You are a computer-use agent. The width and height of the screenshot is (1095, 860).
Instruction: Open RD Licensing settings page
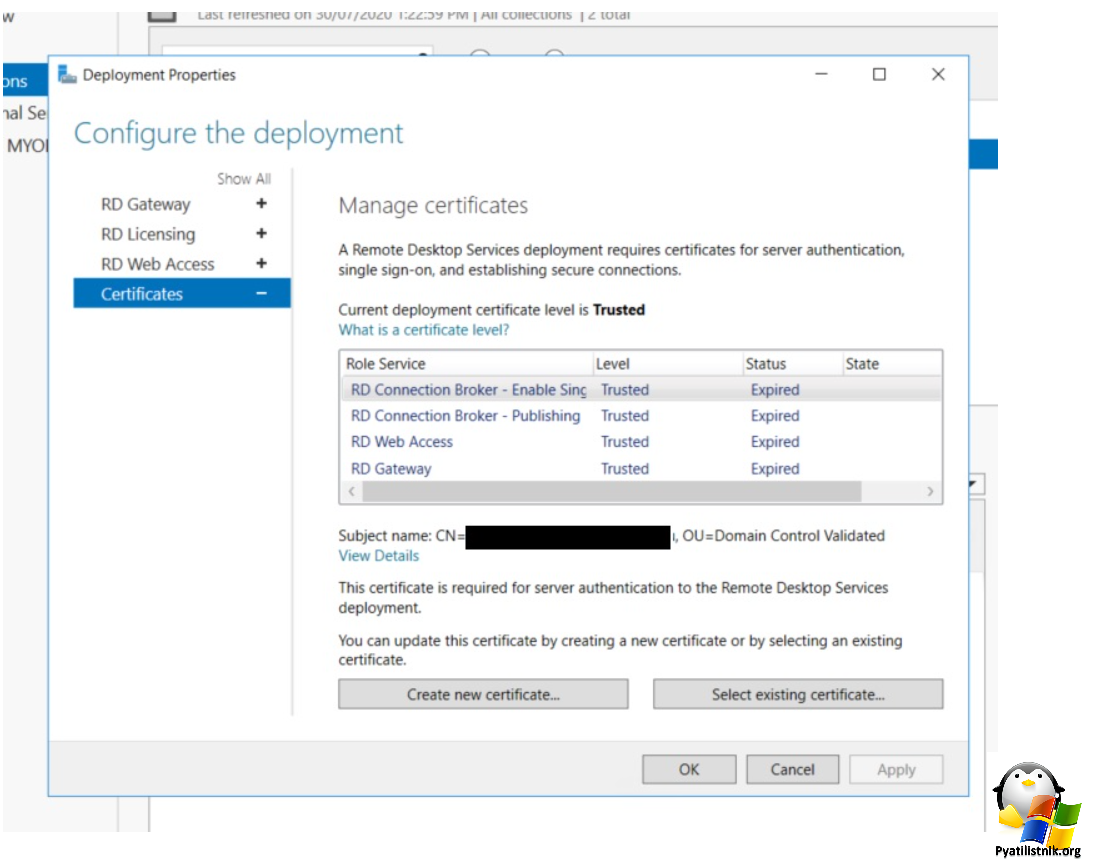148,234
